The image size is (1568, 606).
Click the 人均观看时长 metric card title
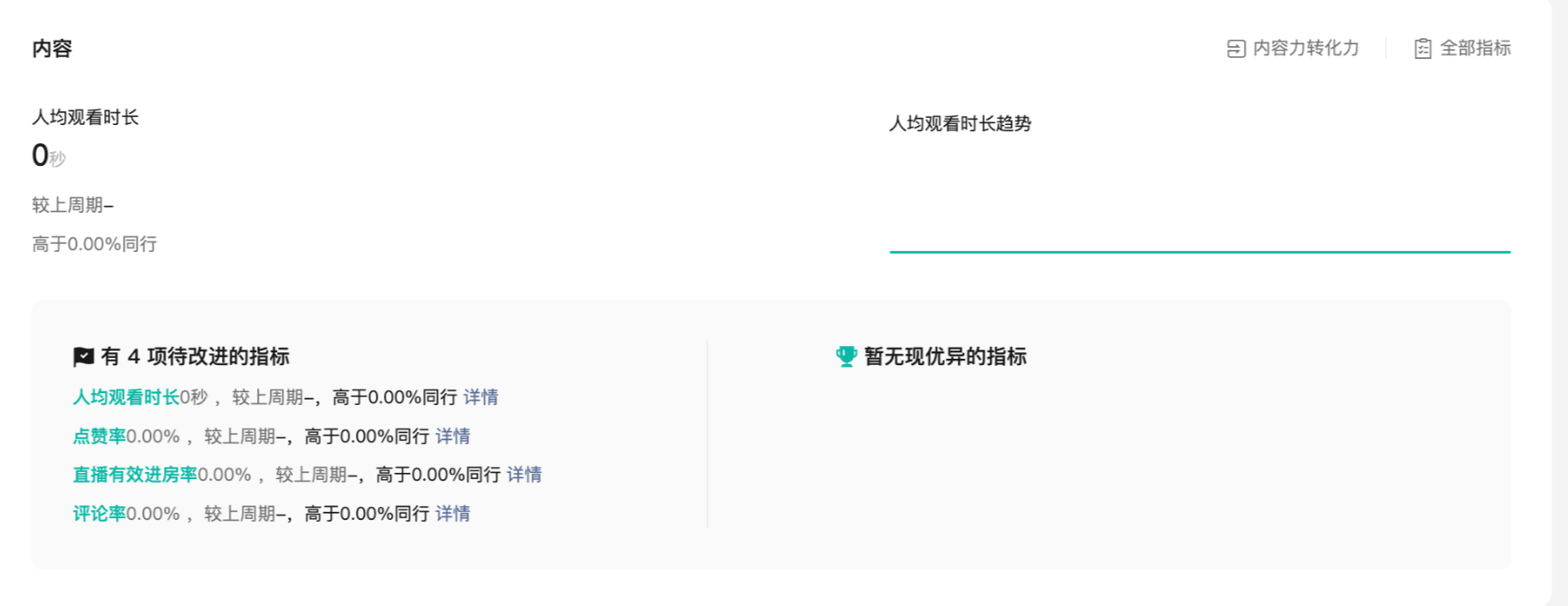pyautogui.click(x=85, y=118)
